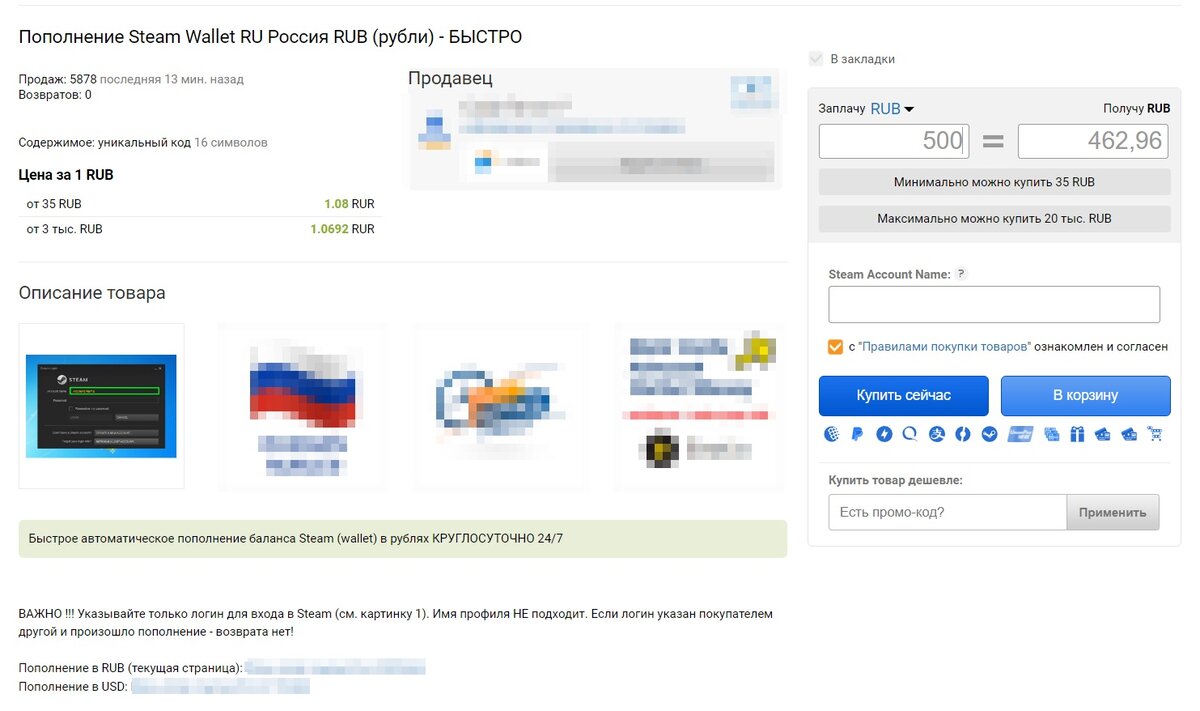This screenshot has width=1200, height=711.
Task: Click the «Получу RUB» label
Action: pyautogui.click(x=1137, y=109)
